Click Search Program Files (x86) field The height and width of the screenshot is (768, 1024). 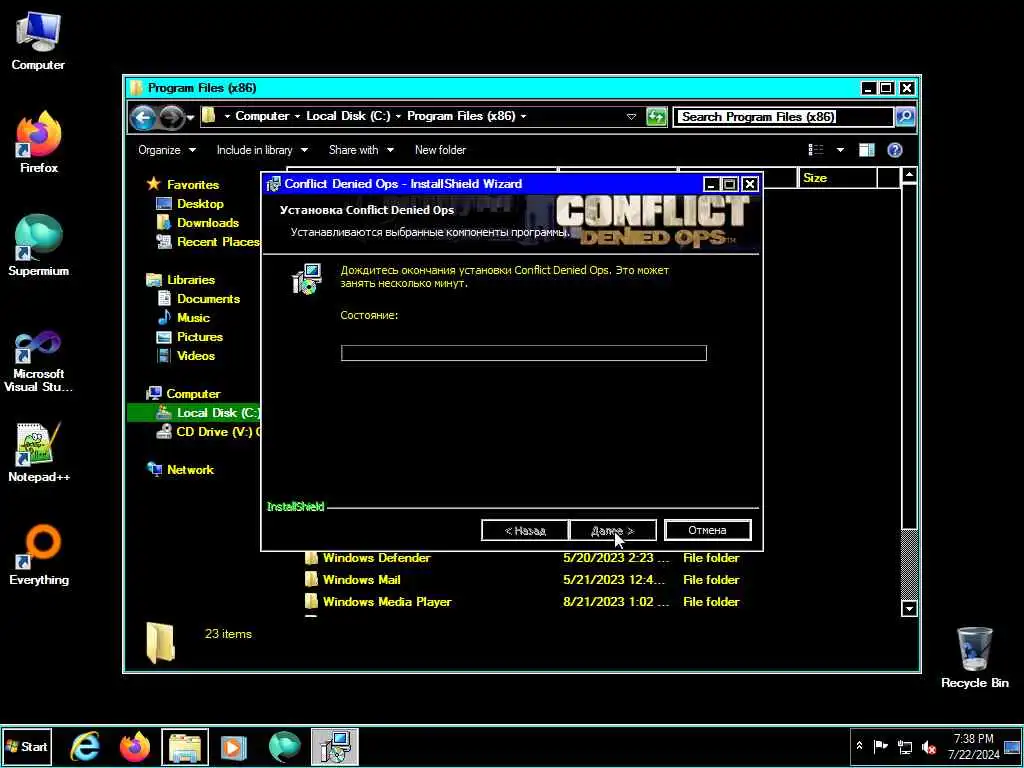click(x=783, y=117)
